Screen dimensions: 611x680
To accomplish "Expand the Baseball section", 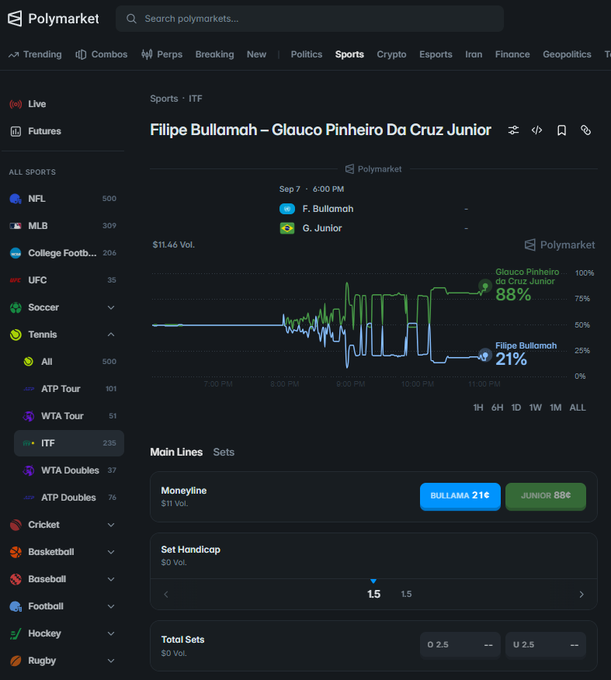I will coord(111,579).
